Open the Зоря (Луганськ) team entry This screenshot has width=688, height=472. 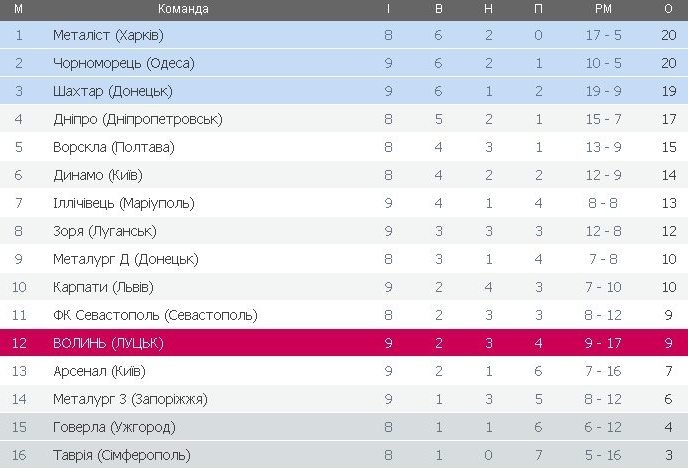(x=103, y=231)
